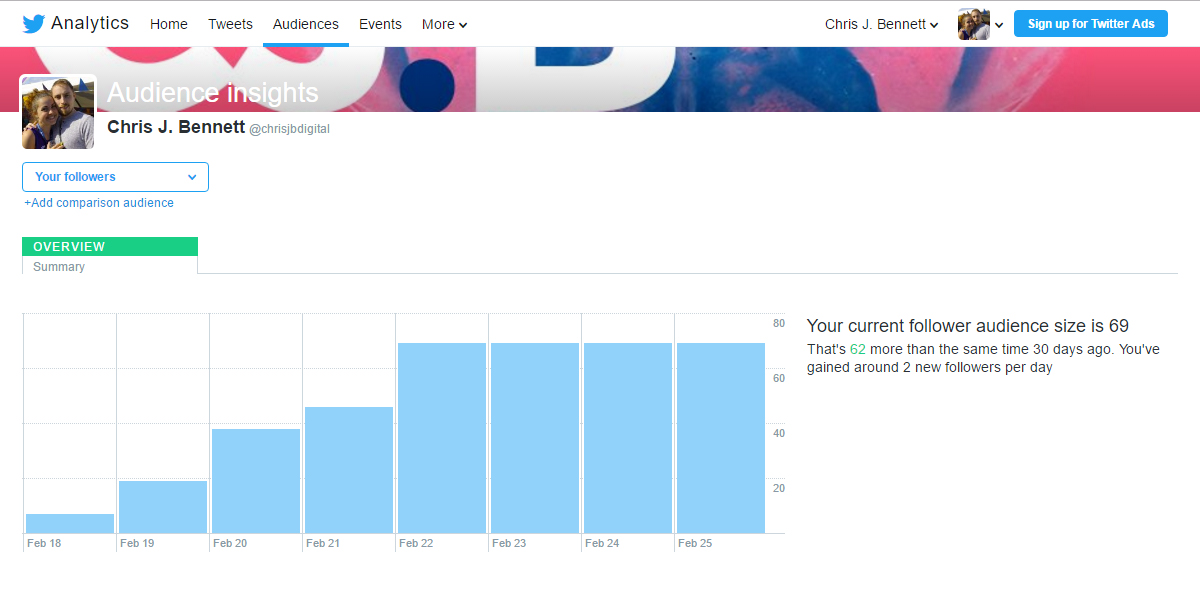
Task: Select the Feb 22 bar in chart
Action: (442, 438)
